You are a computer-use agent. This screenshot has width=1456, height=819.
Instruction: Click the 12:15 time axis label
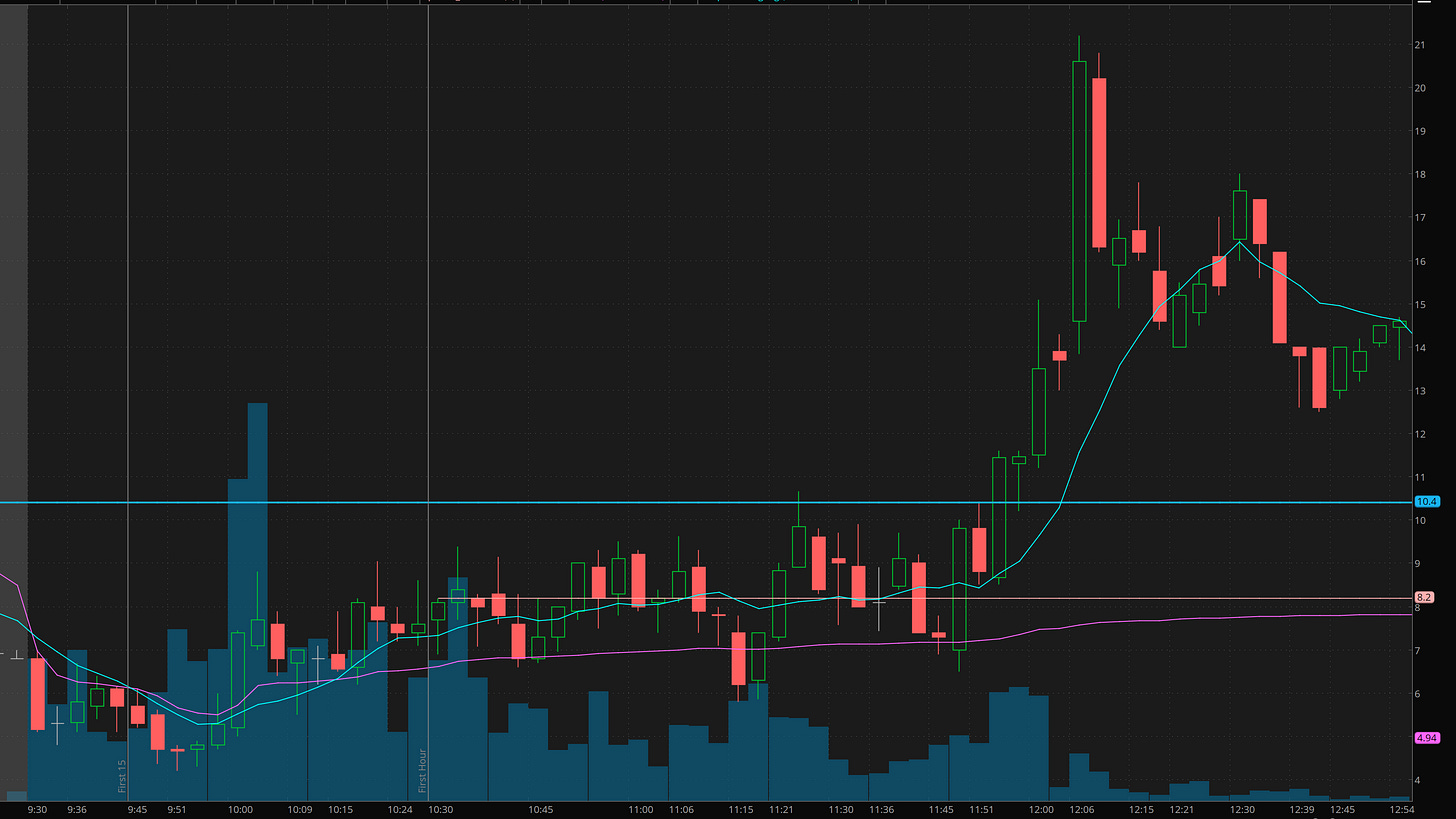(x=1142, y=810)
